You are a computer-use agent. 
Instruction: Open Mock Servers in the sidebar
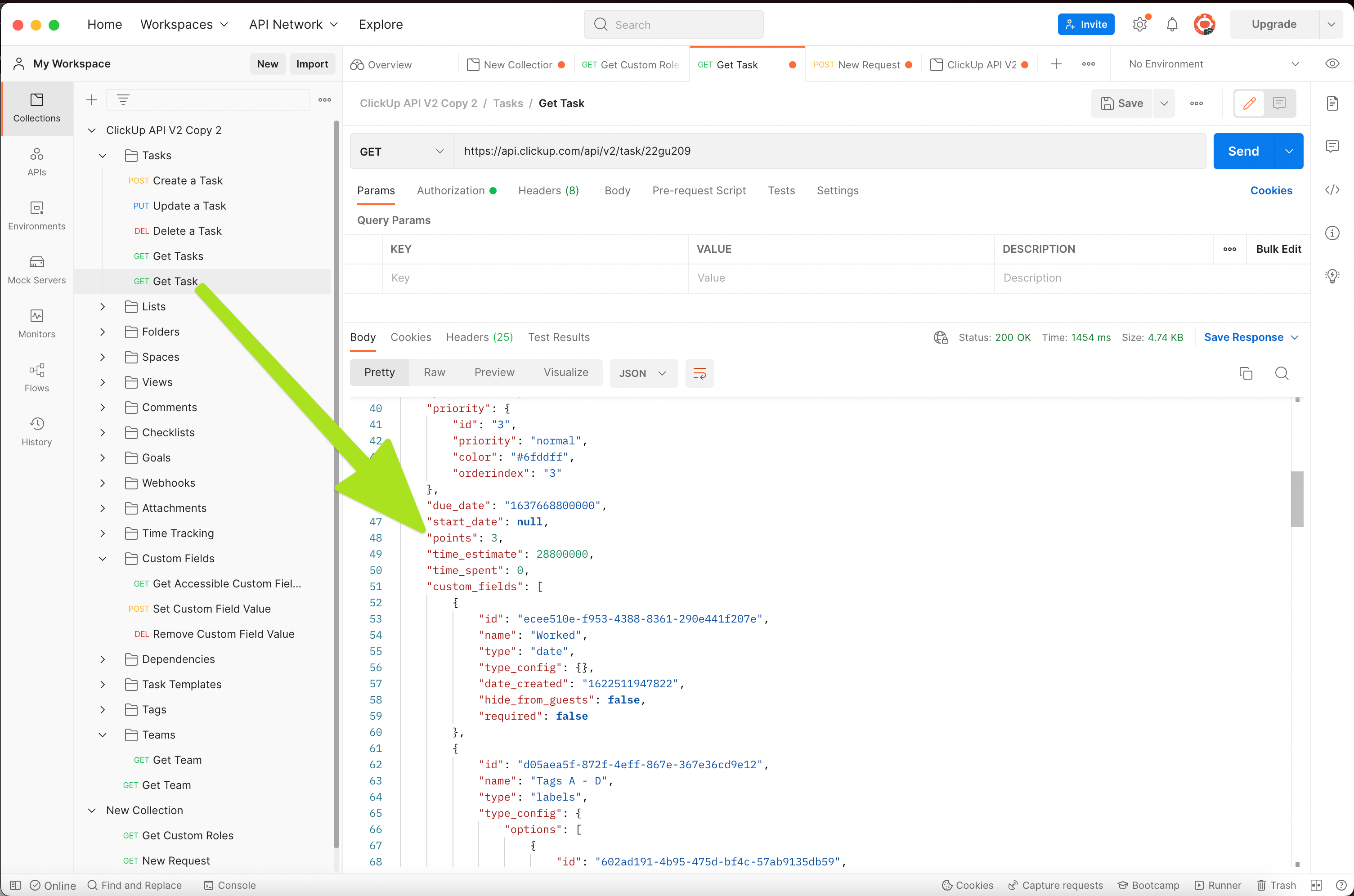click(36, 270)
